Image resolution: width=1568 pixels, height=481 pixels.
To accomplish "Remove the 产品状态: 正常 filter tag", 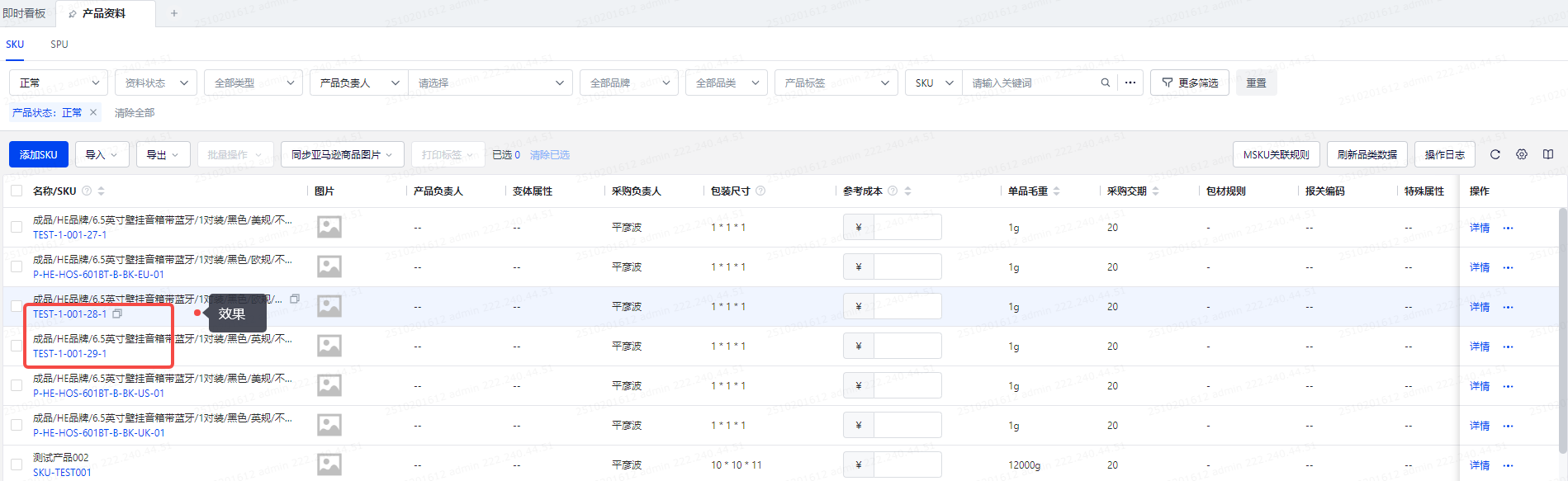I will point(93,112).
